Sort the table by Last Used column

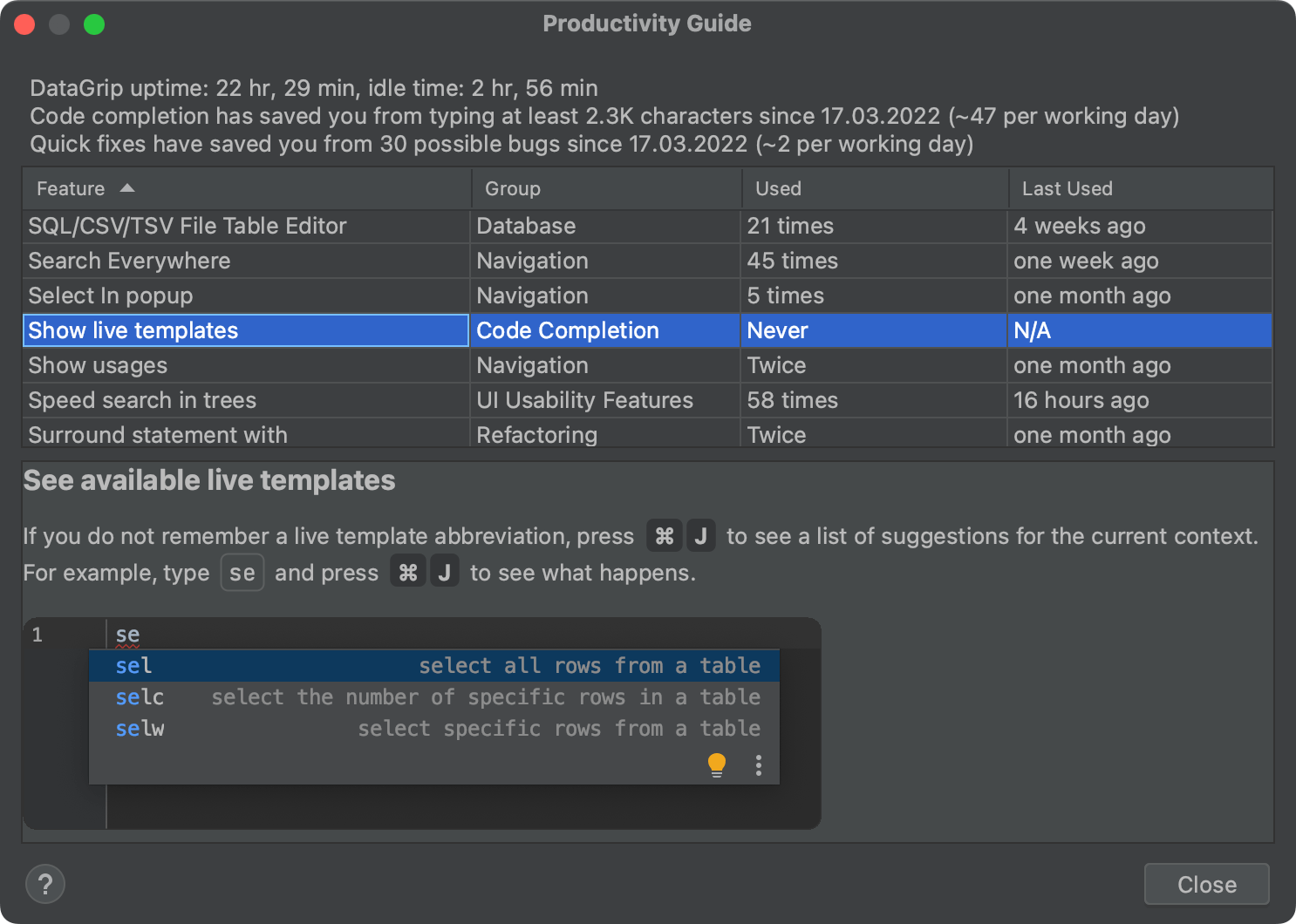pyautogui.click(x=1067, y=188)
